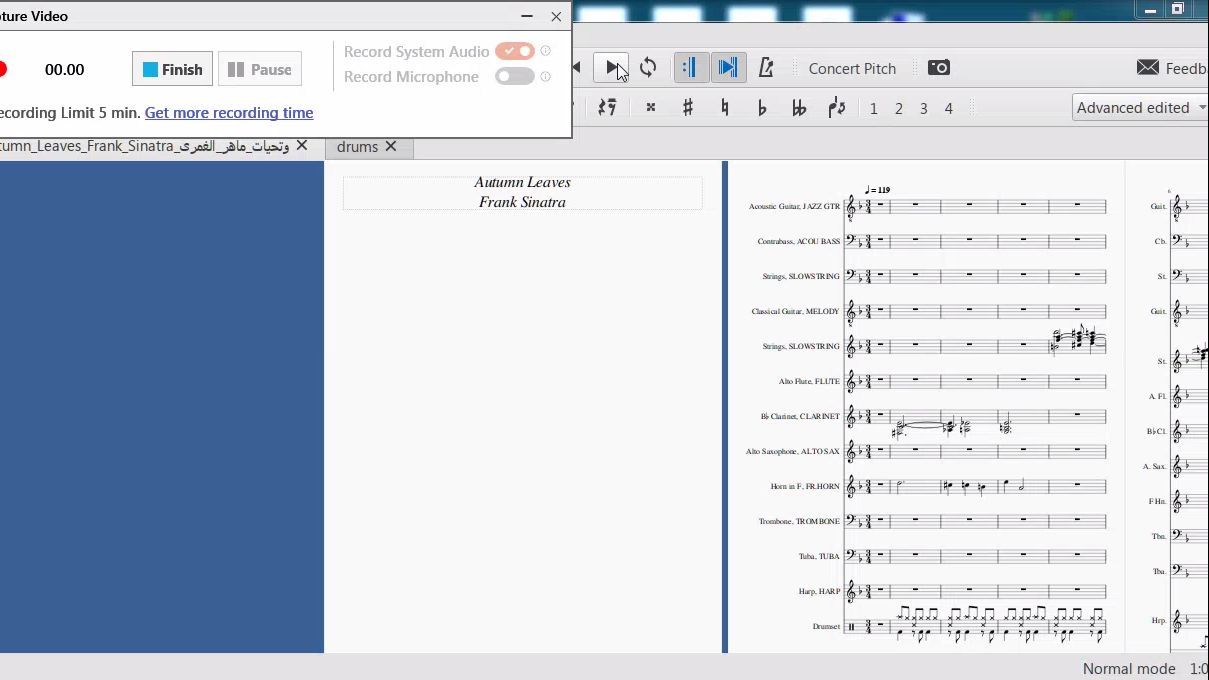
Task: Apply the flat accidental
Action: point(762,108)
